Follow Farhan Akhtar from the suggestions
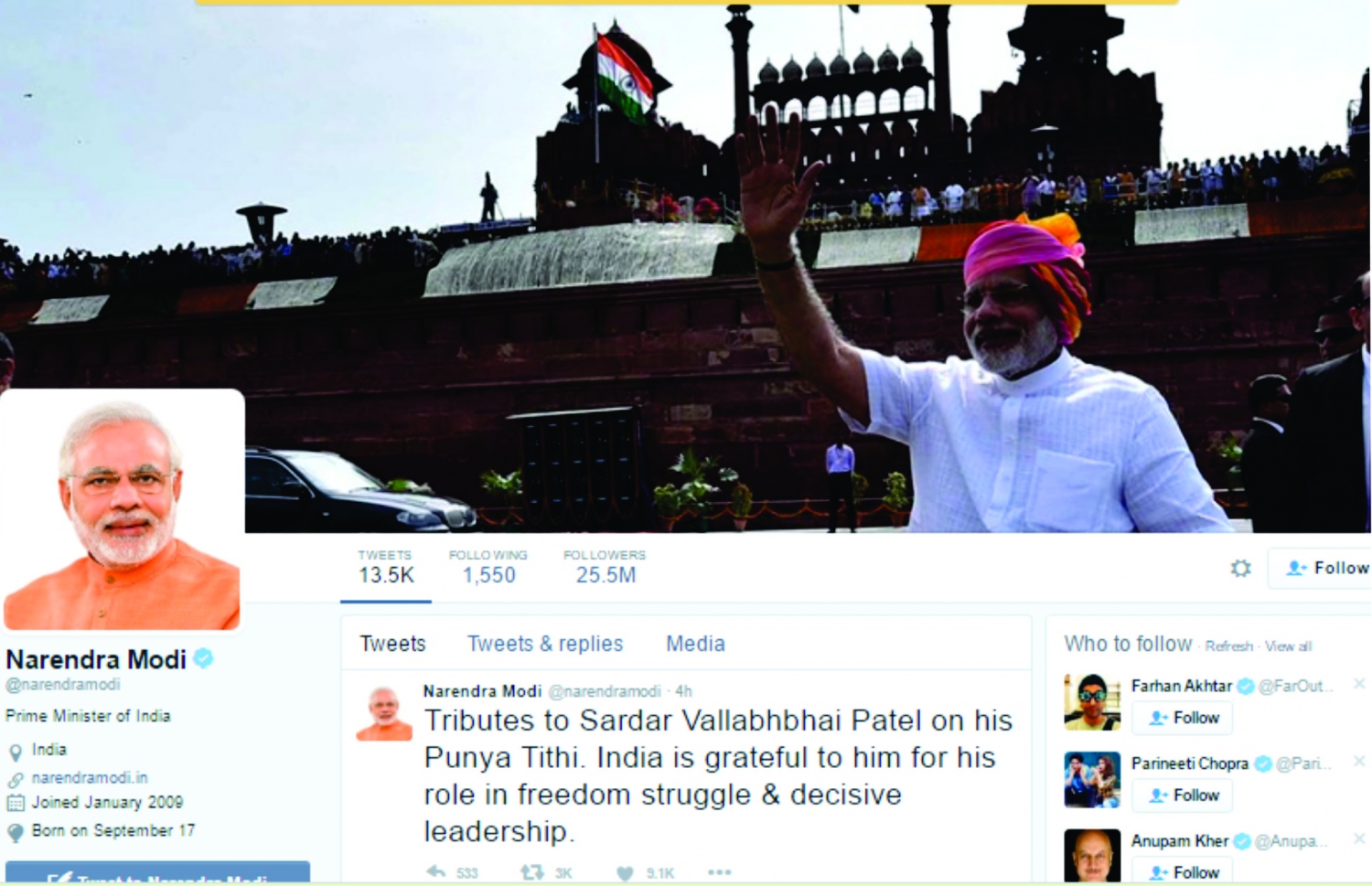The height and width of the screenshot is (886, 1372). coord(1183,718)
